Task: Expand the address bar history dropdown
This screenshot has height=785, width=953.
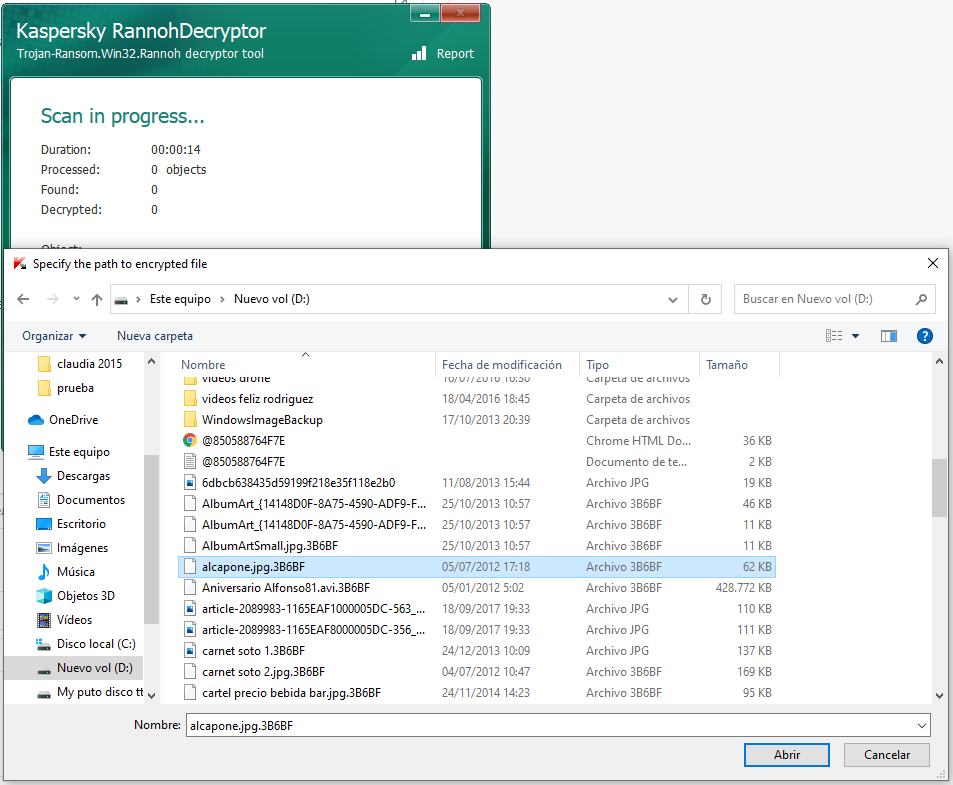Action: [x=673, y=299]
